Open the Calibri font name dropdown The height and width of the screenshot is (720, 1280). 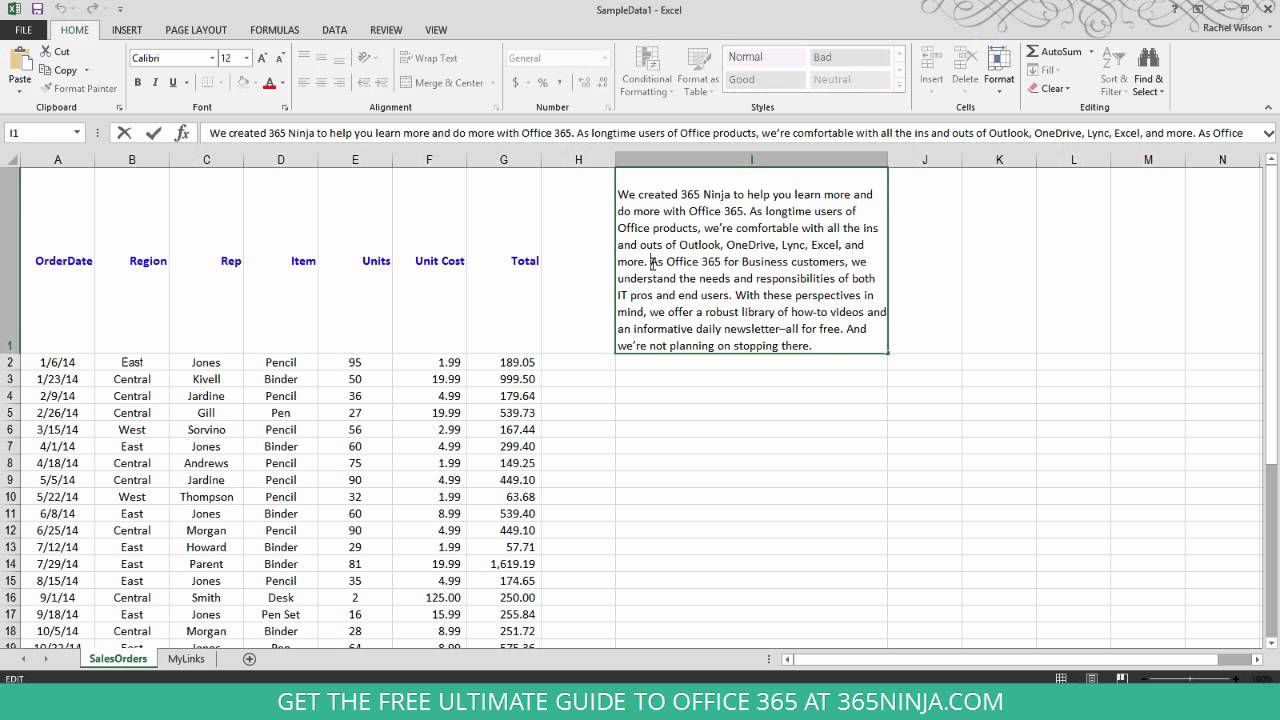pos(211,58)
